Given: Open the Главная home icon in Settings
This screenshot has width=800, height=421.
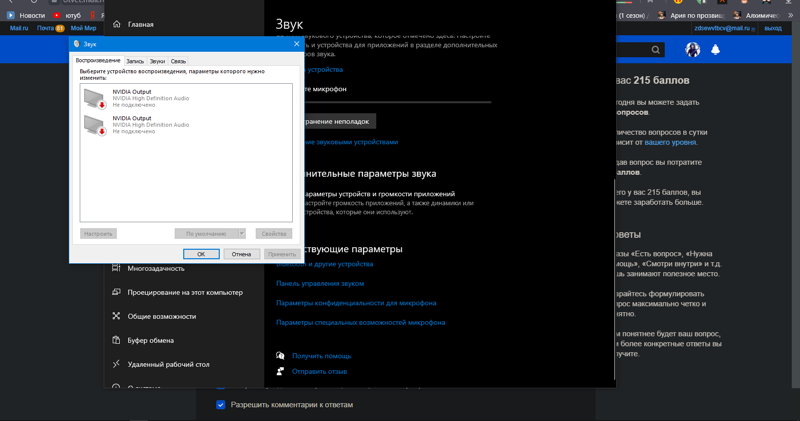Looking at the screenshot, I should click(117, 24).
